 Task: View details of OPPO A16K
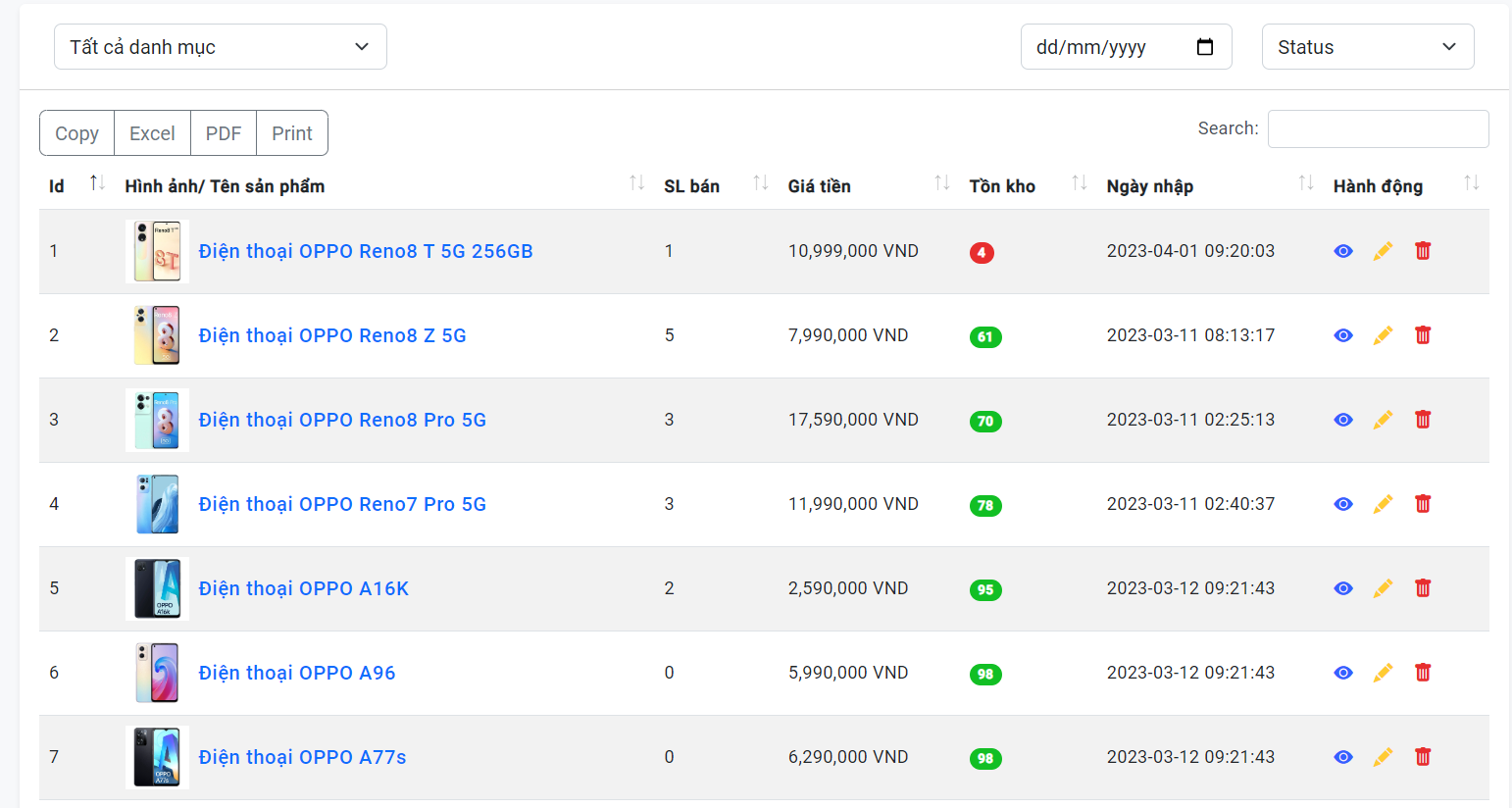tap(1343, 588)
